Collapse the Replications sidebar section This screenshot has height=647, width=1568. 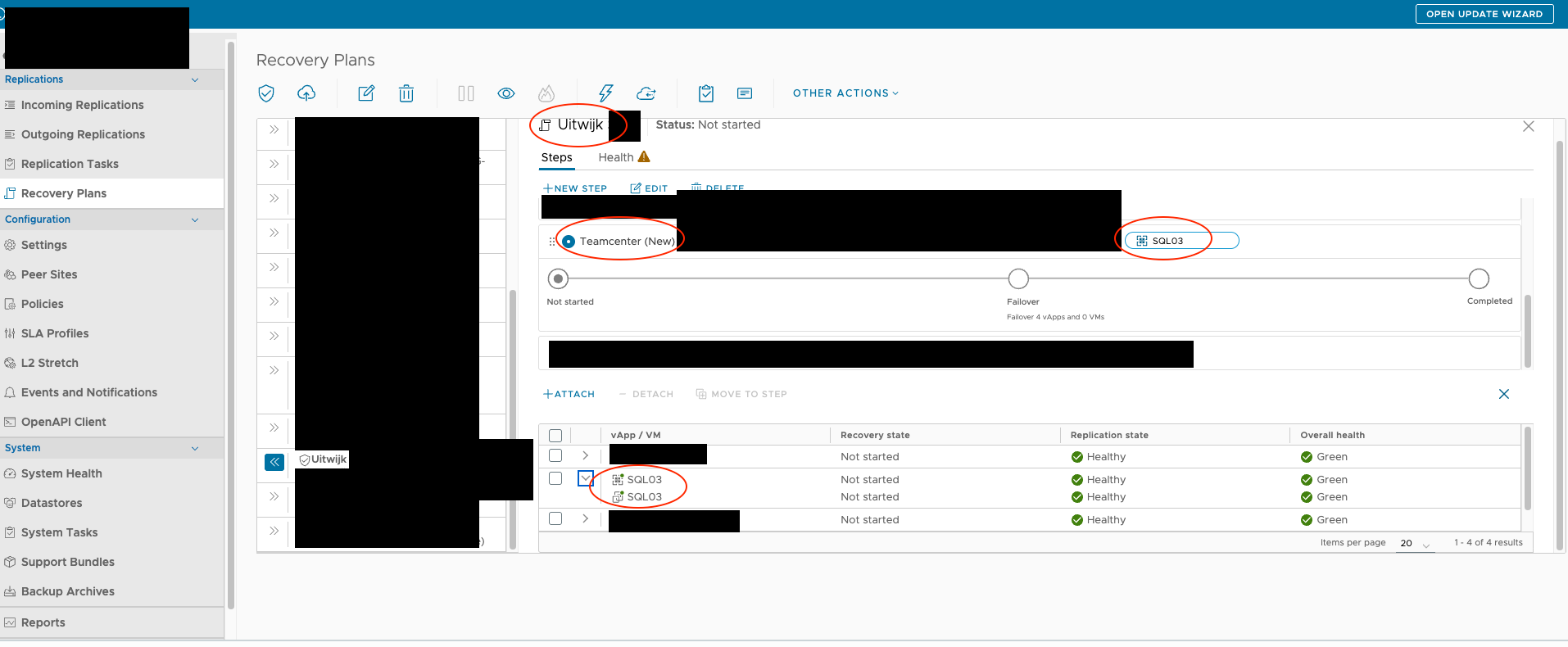click(195, 79)
